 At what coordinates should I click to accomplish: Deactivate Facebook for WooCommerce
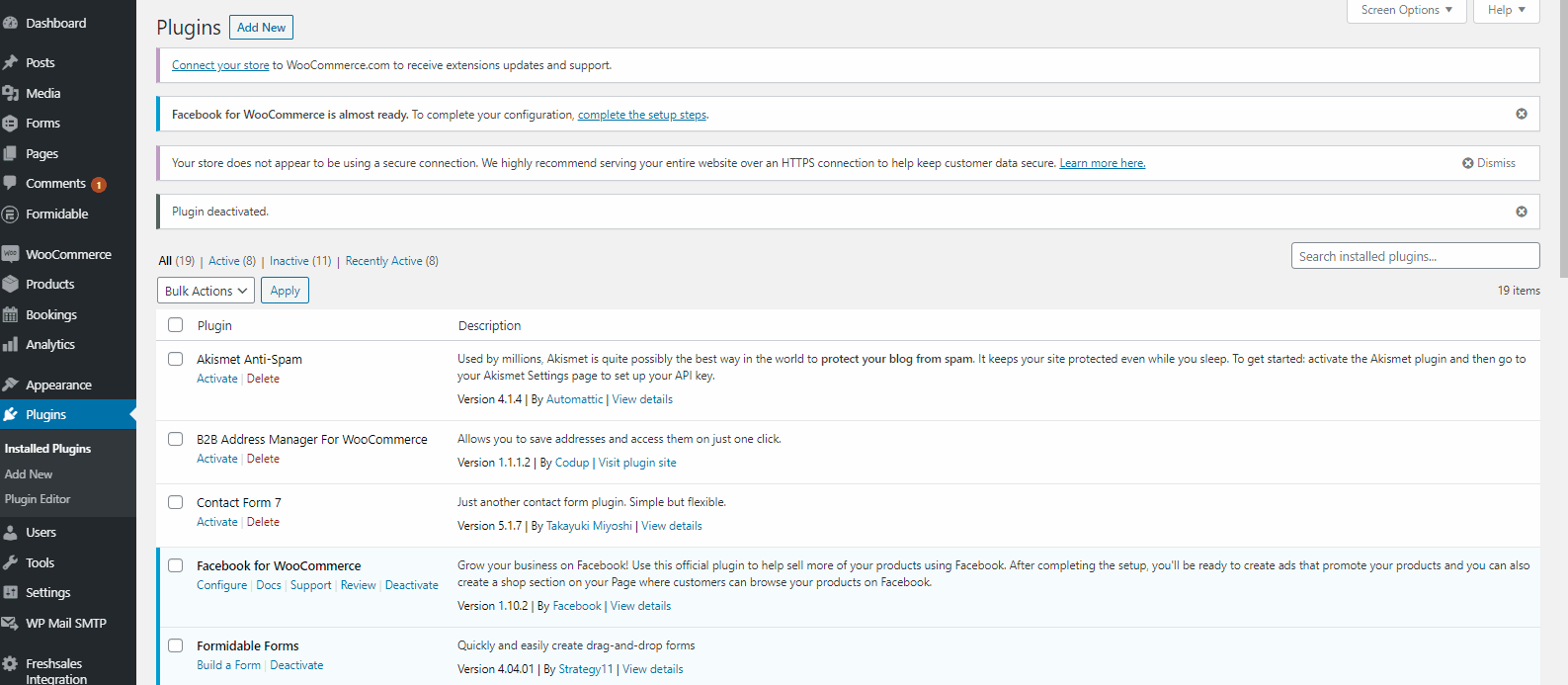pos(412,585)
